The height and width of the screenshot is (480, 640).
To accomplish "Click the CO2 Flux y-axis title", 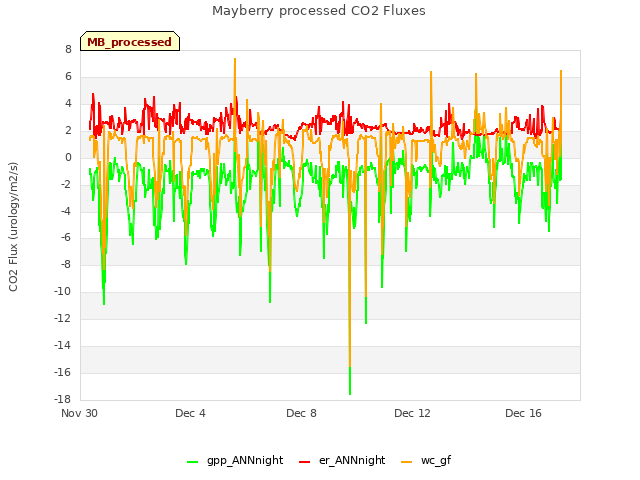I will tap(13, 227).
